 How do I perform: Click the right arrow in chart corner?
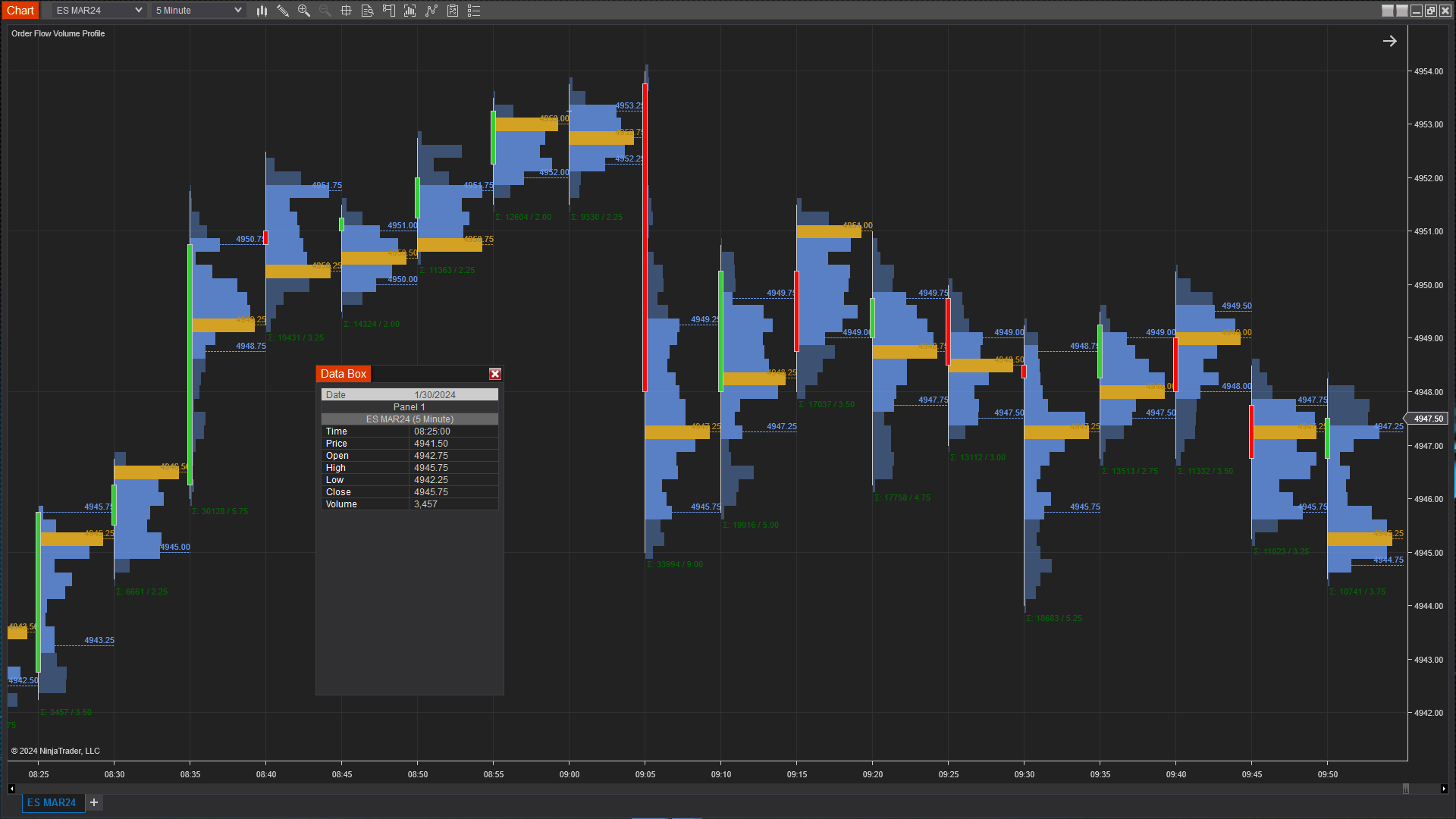1389,41
